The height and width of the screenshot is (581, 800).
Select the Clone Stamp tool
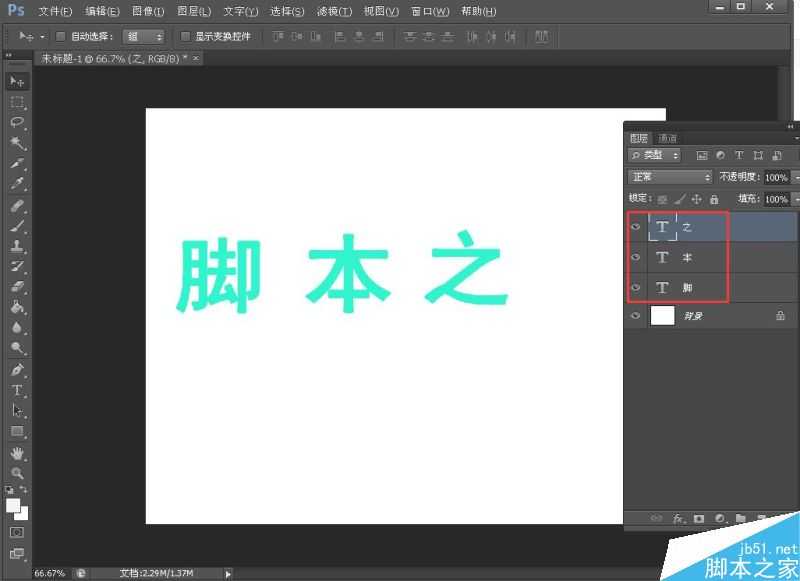pos(17,248)
